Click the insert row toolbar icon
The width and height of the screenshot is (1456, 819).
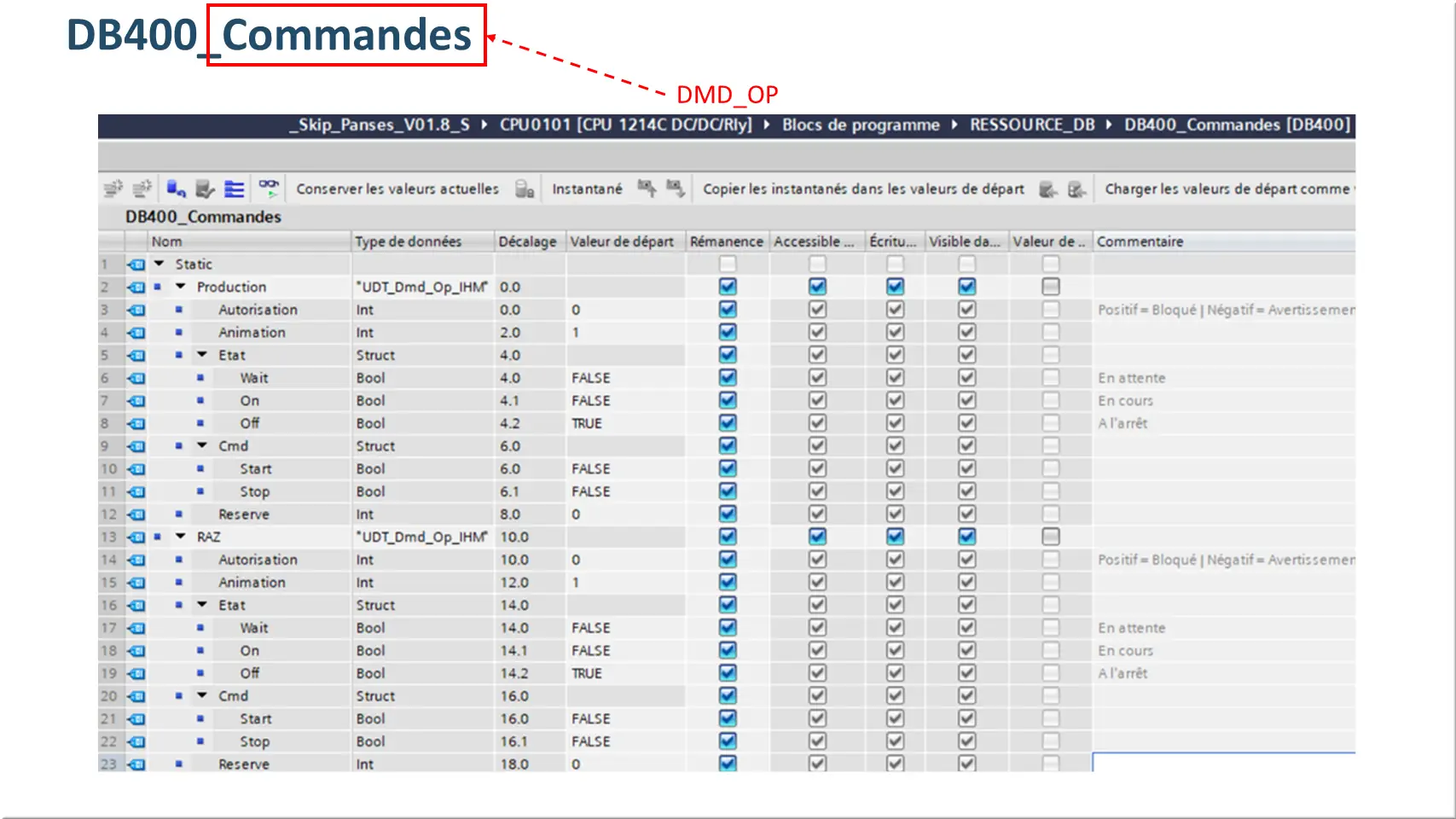point(113,189)
